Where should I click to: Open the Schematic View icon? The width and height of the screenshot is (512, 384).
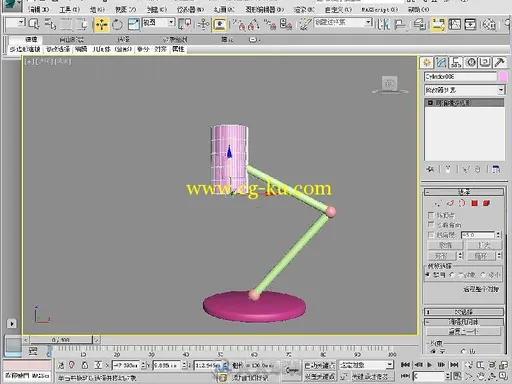pos(470,24)
